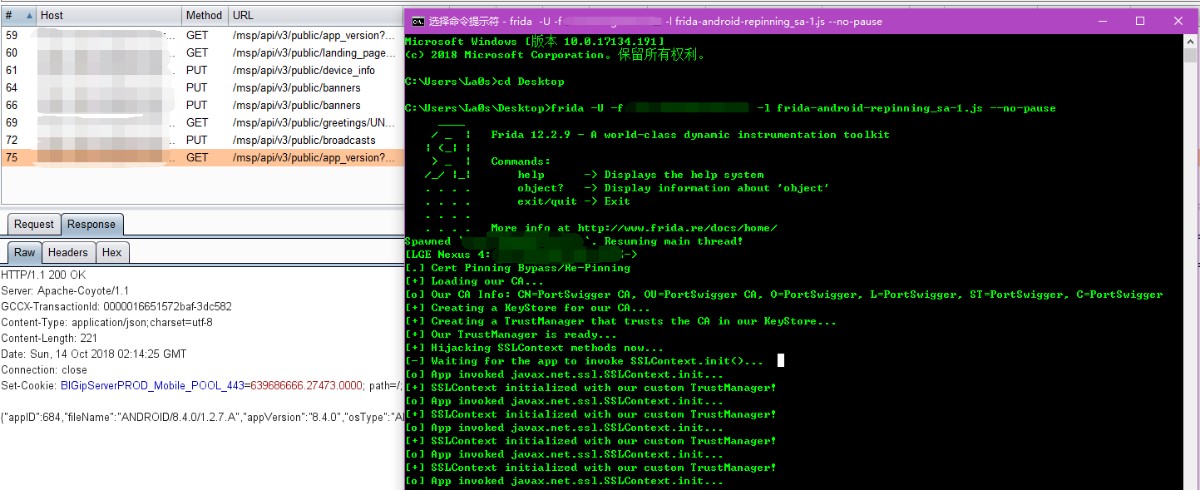Select request row 59 app_version

click(202, 35)
